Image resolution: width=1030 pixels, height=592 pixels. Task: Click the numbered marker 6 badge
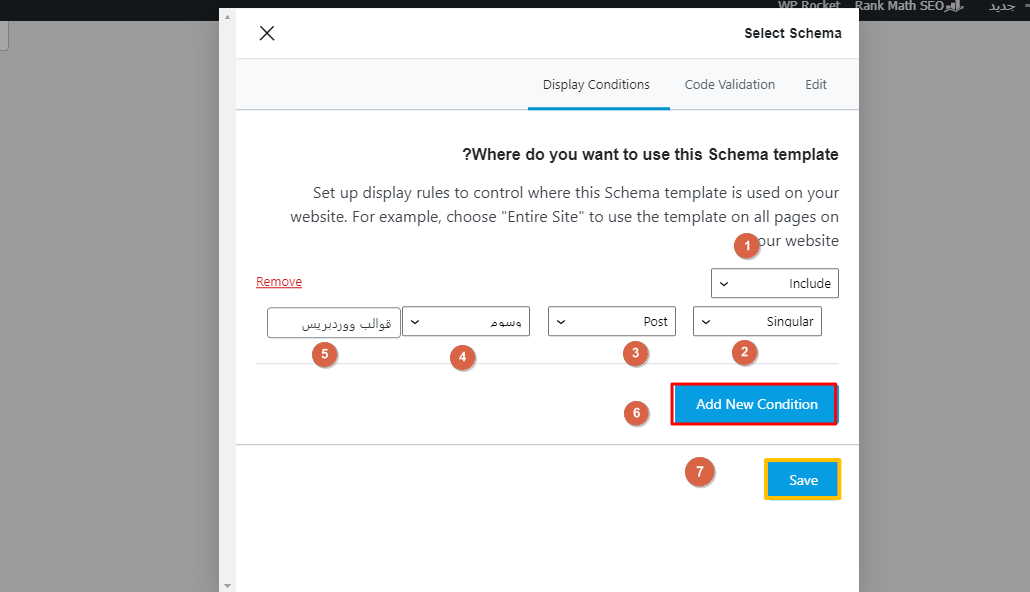pyautogui.click(x=638, y=412)
